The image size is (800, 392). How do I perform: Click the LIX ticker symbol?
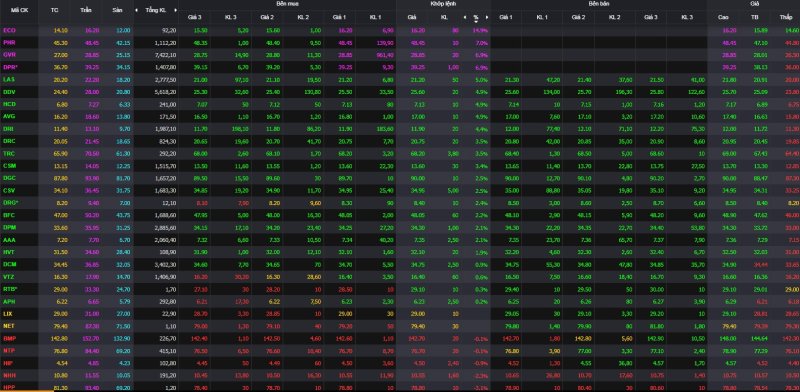[8, 313]
